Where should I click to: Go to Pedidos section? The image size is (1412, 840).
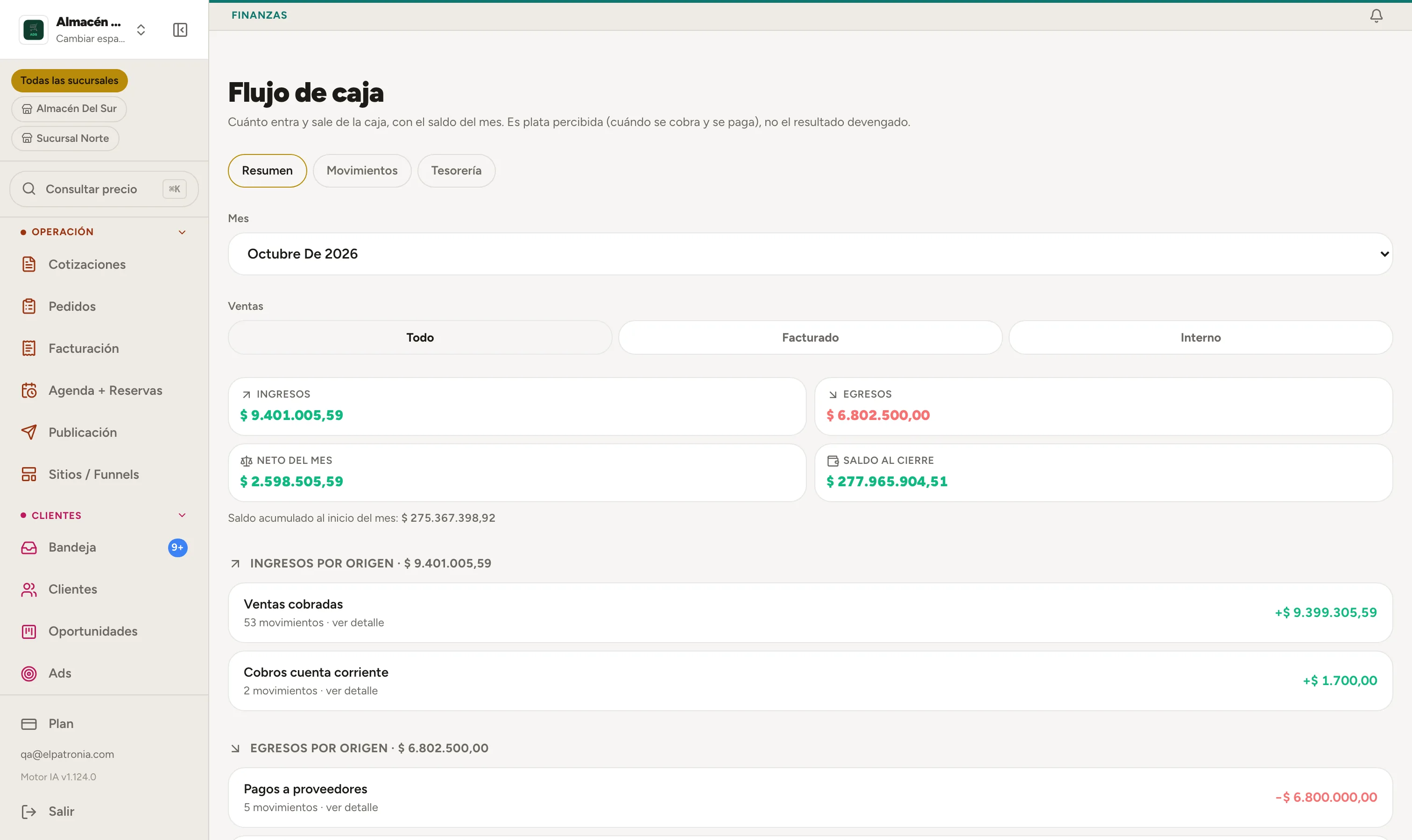(104, 306)
